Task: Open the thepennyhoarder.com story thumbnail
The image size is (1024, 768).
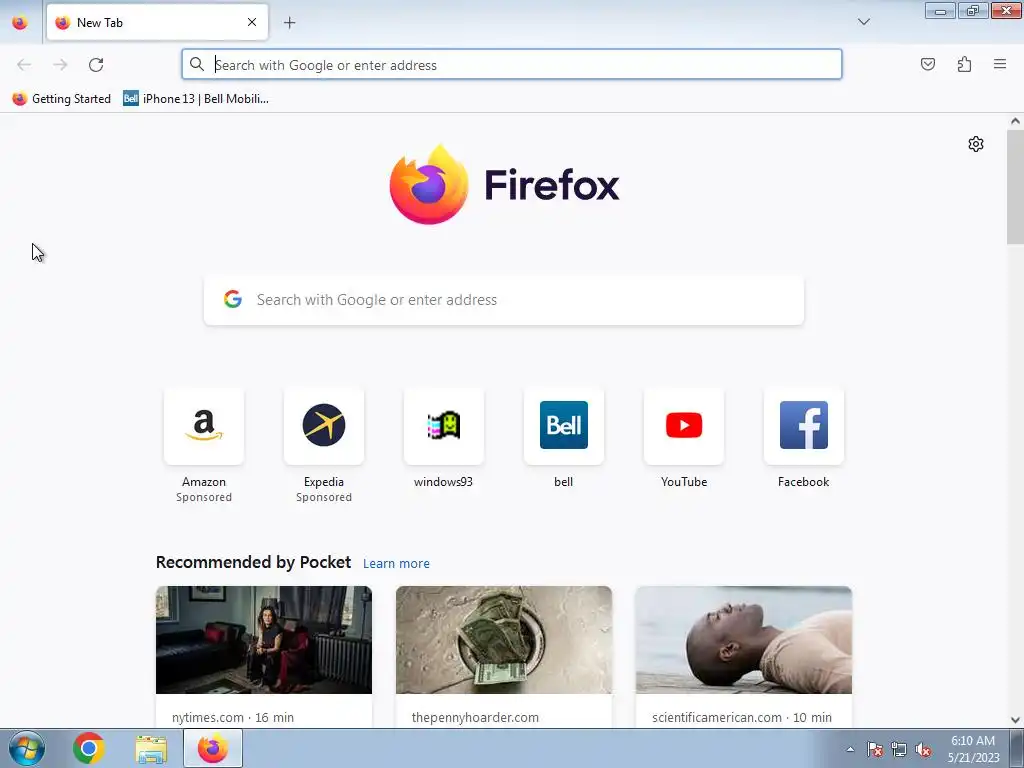Action: pos(504,640)
